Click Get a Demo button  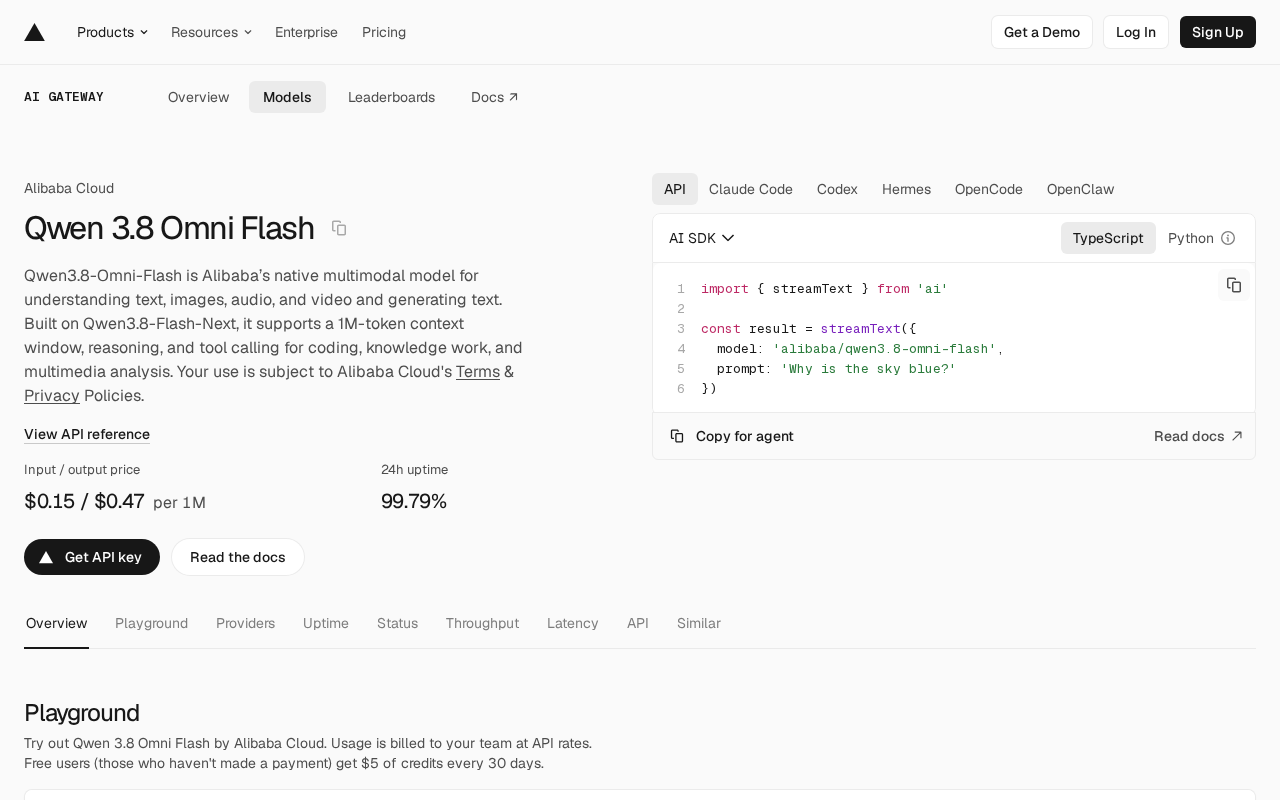1042,32
